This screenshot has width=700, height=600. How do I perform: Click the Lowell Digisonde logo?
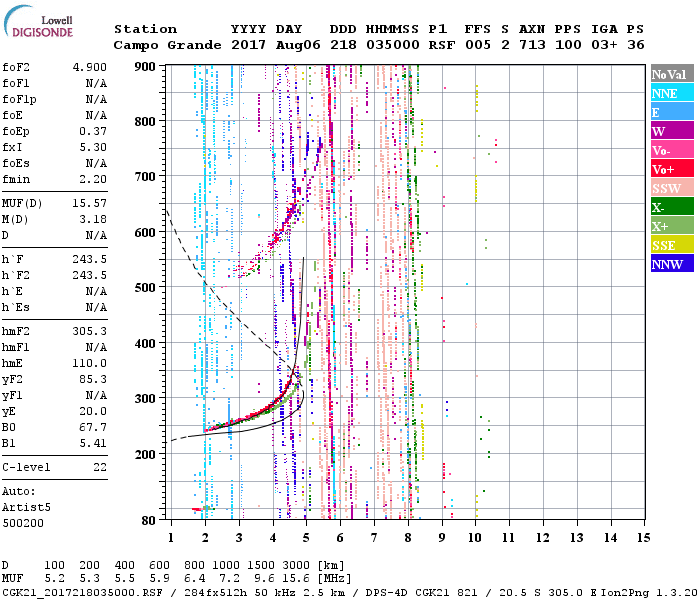pos(38,21)
